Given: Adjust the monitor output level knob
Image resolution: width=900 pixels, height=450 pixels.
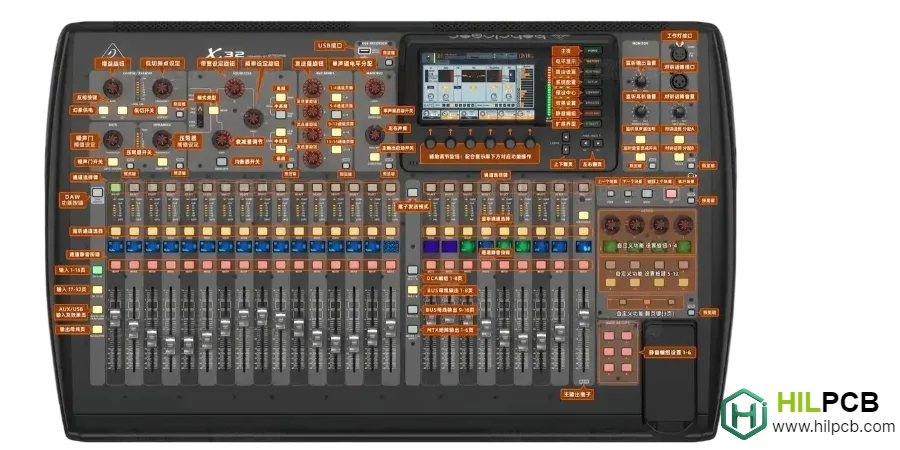Looking at the screenshot, I should [641, 80].
